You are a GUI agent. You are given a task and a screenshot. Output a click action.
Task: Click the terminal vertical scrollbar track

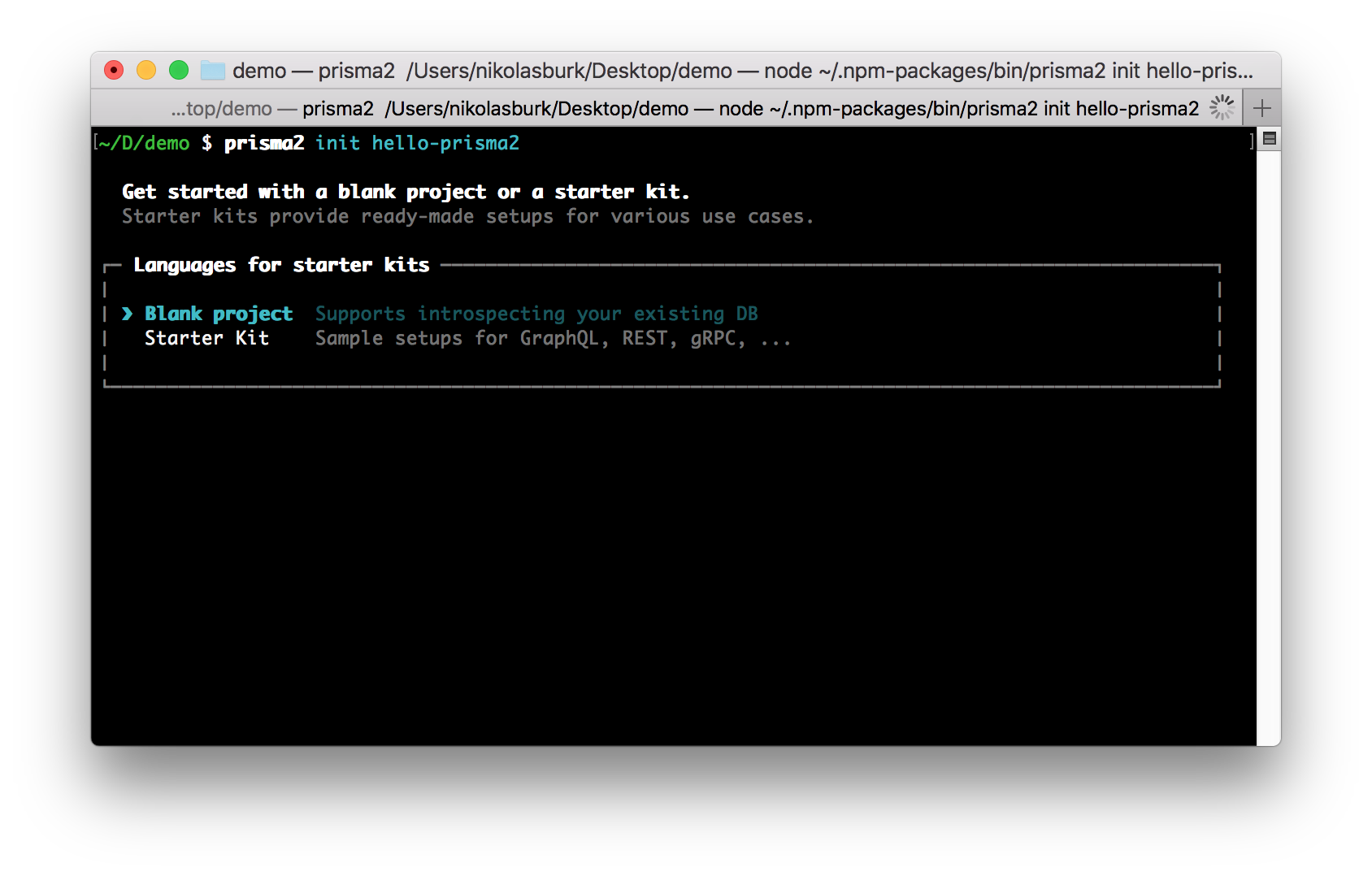(1269, 447)
